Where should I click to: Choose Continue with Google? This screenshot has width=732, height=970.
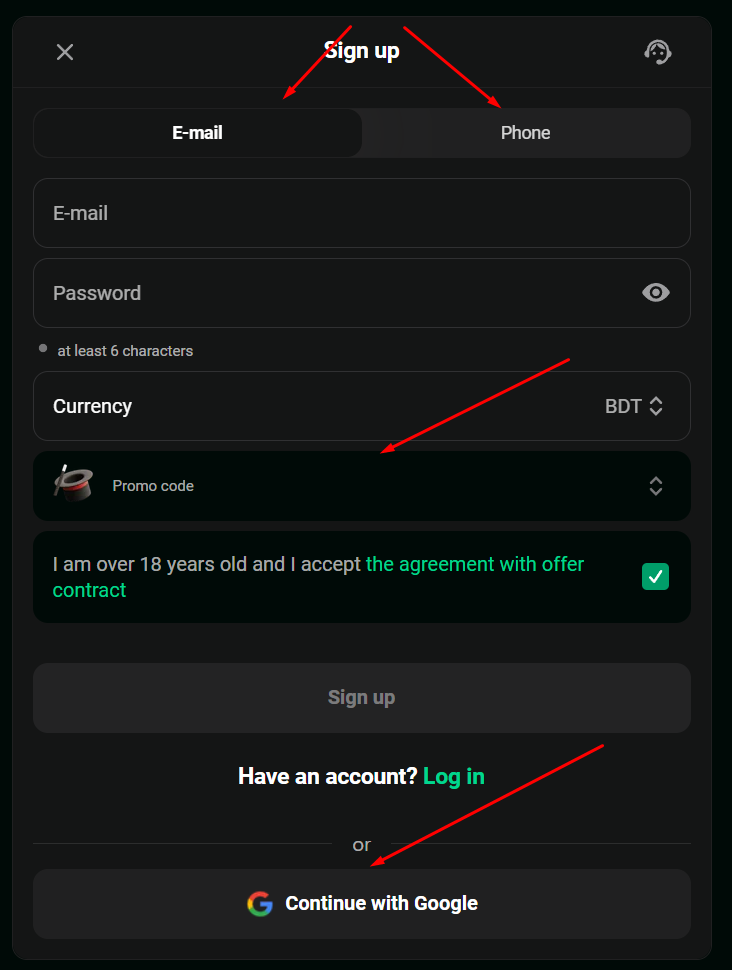point(362,904)
